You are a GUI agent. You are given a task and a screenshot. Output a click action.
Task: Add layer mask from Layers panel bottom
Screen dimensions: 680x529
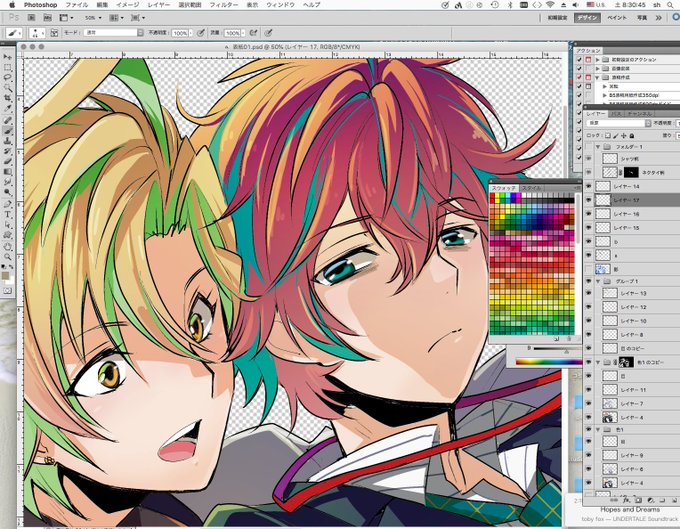point(638,500)
